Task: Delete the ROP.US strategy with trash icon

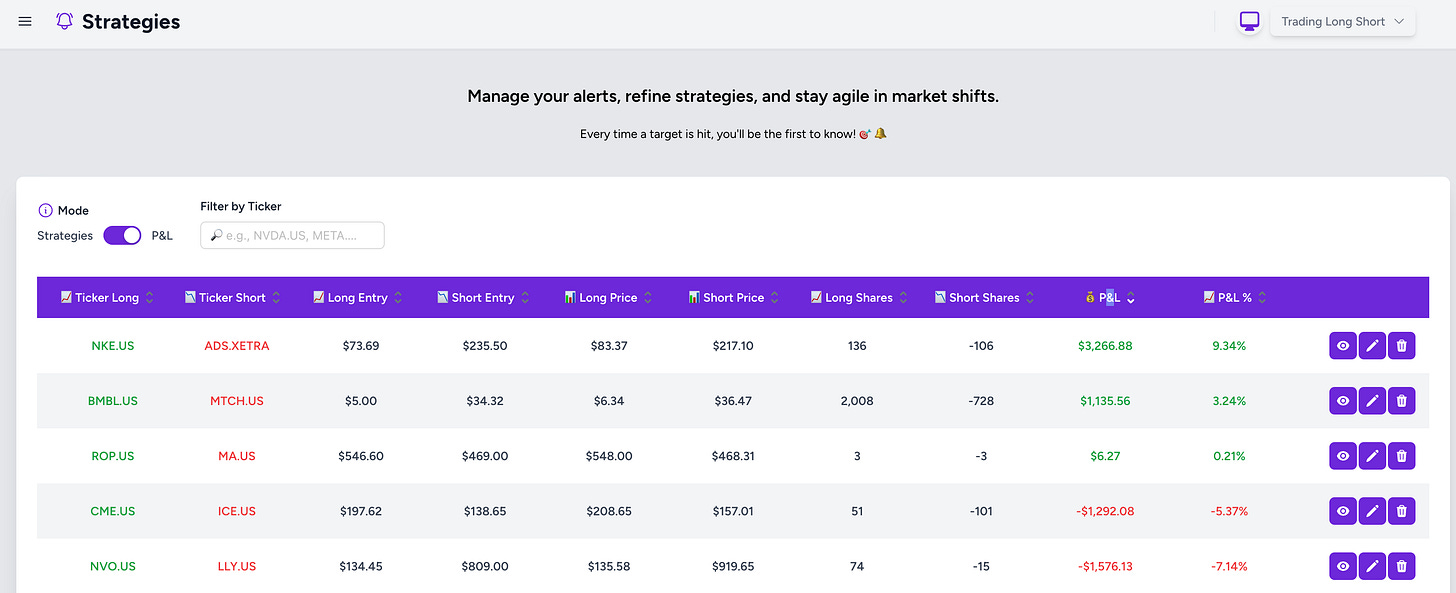Action: (1402, 456)
